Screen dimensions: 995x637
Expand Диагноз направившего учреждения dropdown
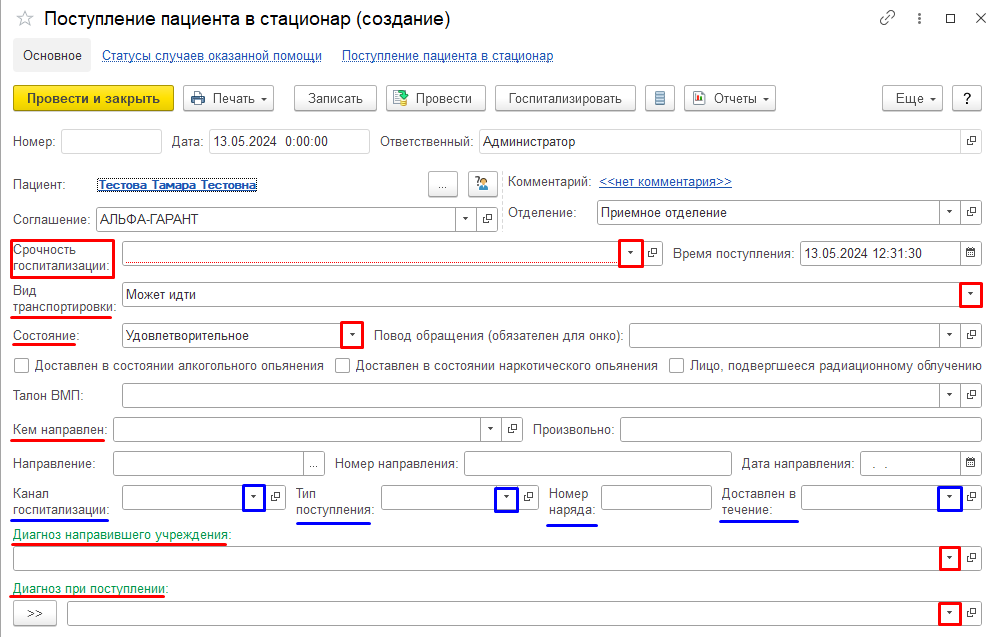(x=949, y=558)
